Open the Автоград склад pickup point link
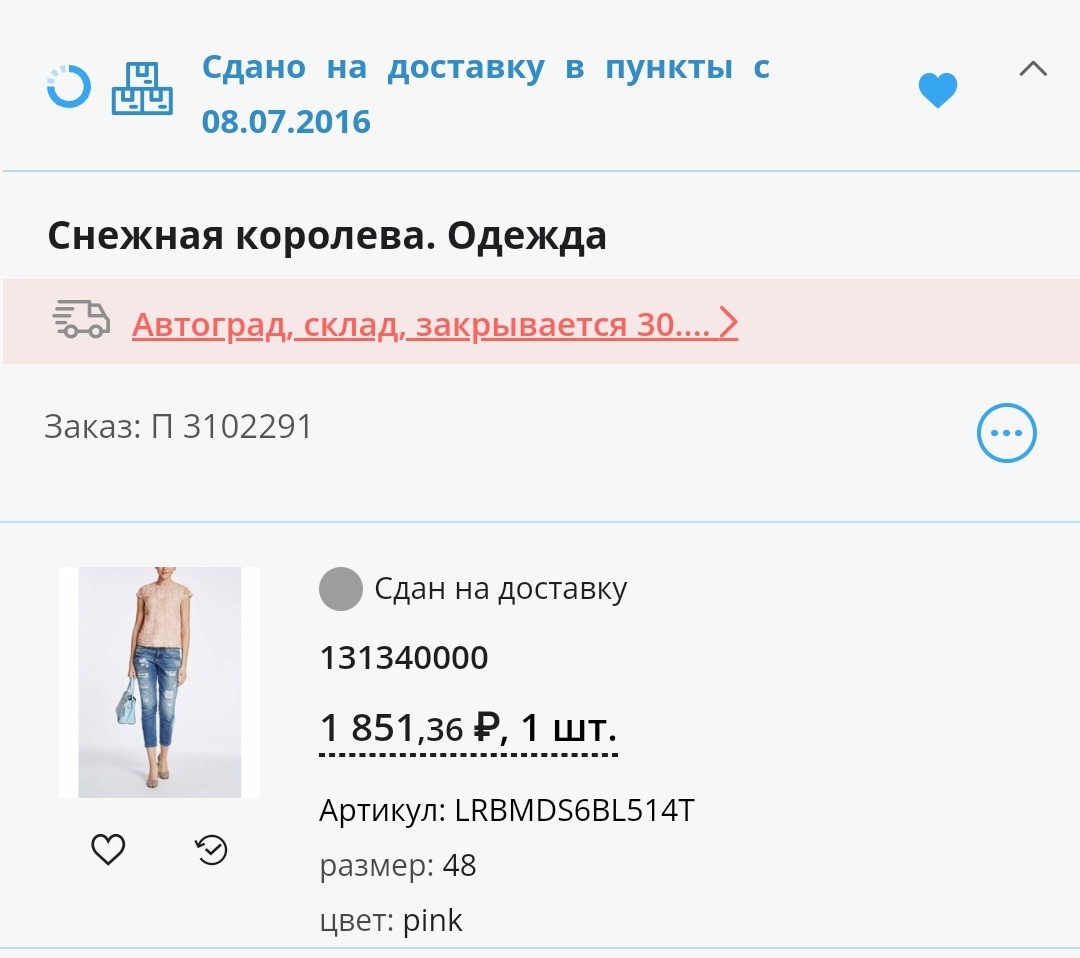The height and width of the screenshot is (958, 1080). click(421, 324)
